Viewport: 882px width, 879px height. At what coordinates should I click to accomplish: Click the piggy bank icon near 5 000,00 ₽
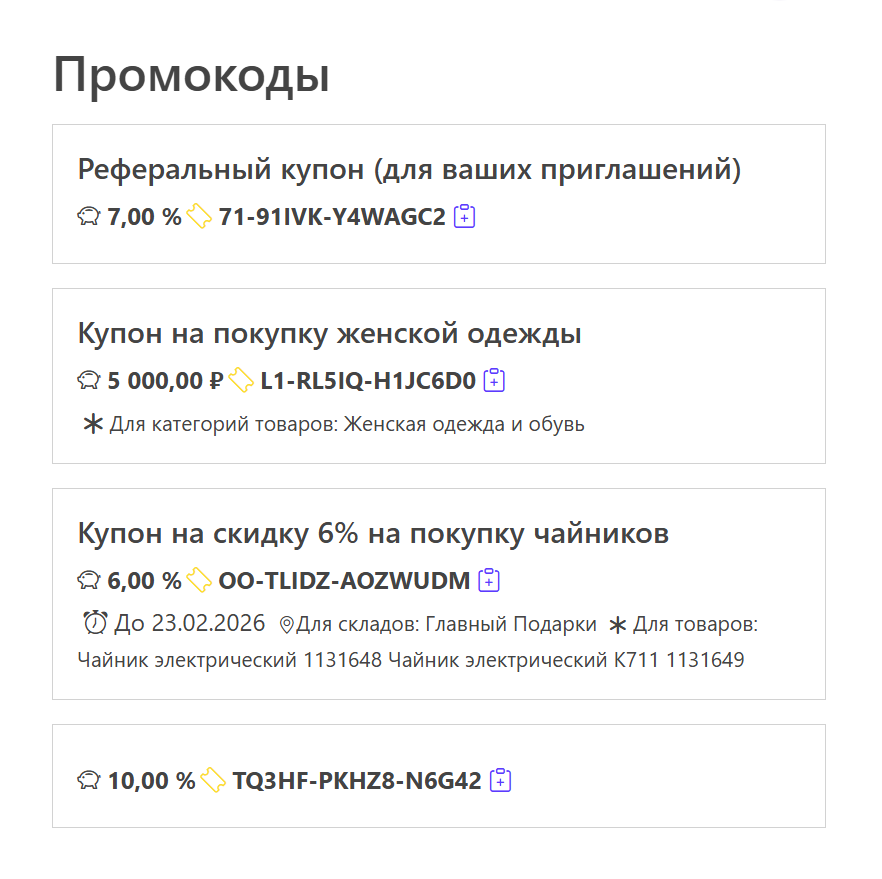88,381
